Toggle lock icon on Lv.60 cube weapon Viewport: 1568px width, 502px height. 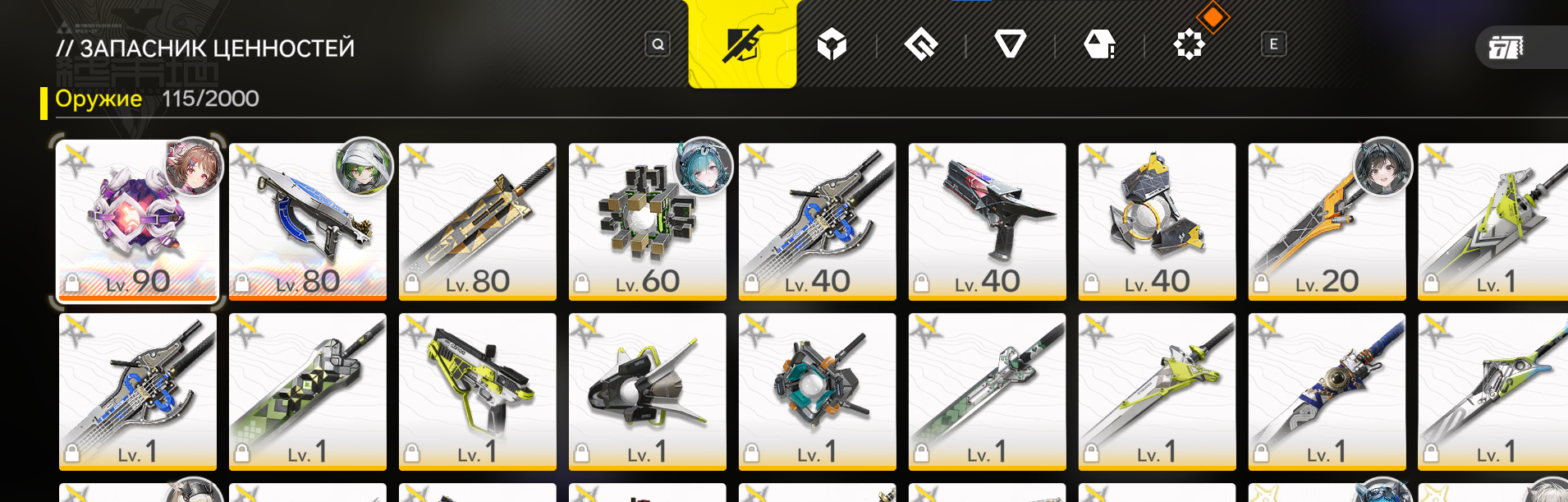coord(581,283)
